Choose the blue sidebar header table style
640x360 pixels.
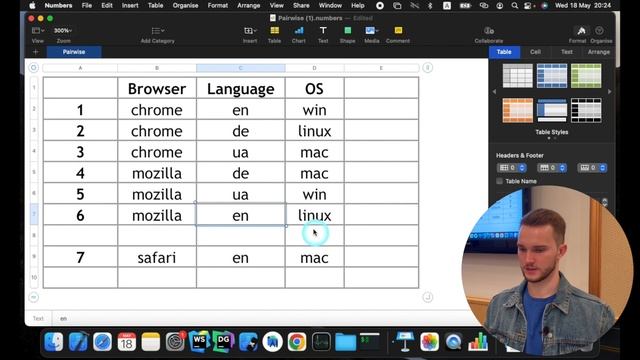click(x=552, y=110)
